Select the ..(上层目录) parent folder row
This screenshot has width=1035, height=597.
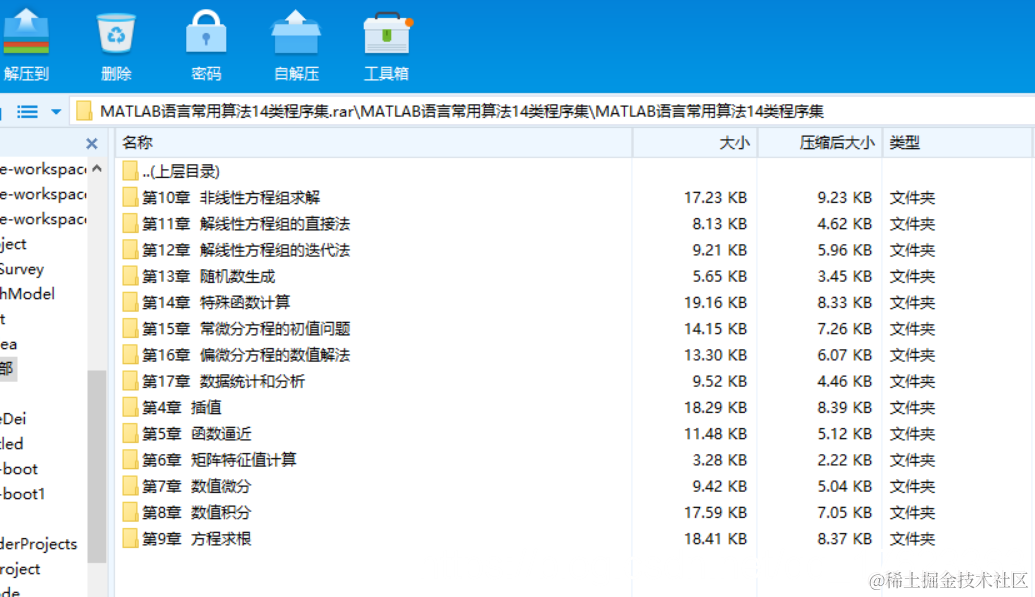pyautogui.click(x=574, y=172)
